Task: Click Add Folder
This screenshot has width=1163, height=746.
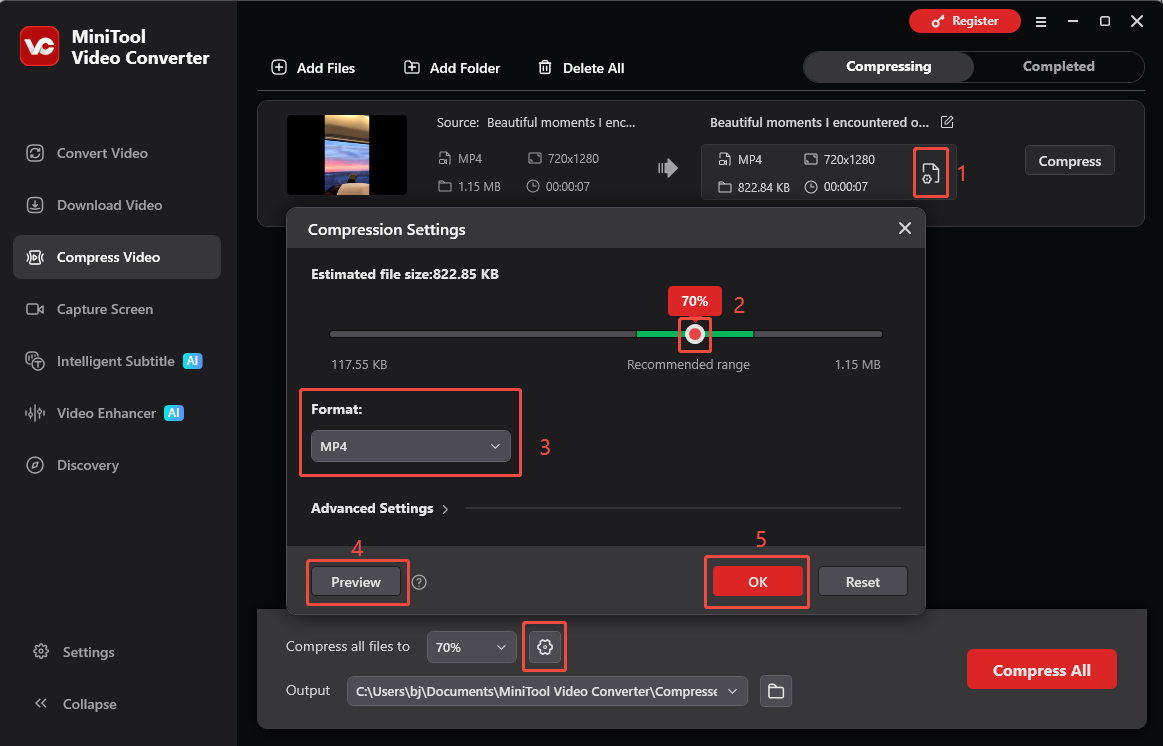Action: (452, 67)
